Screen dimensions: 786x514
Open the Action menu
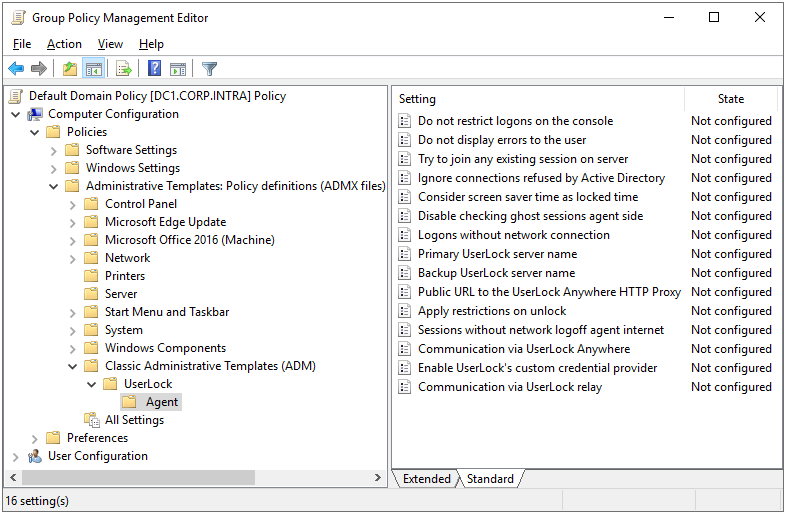[64, 44]
